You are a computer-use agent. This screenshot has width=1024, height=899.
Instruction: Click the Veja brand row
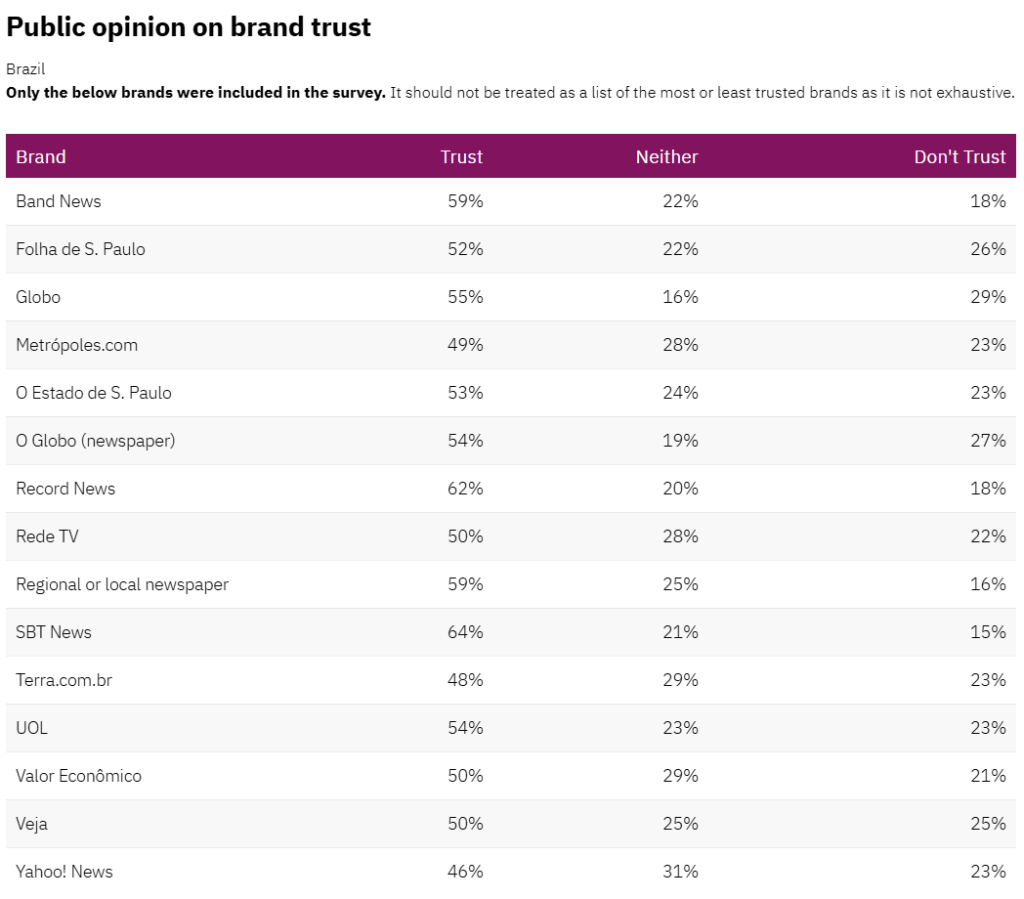[x=32, y=824]
